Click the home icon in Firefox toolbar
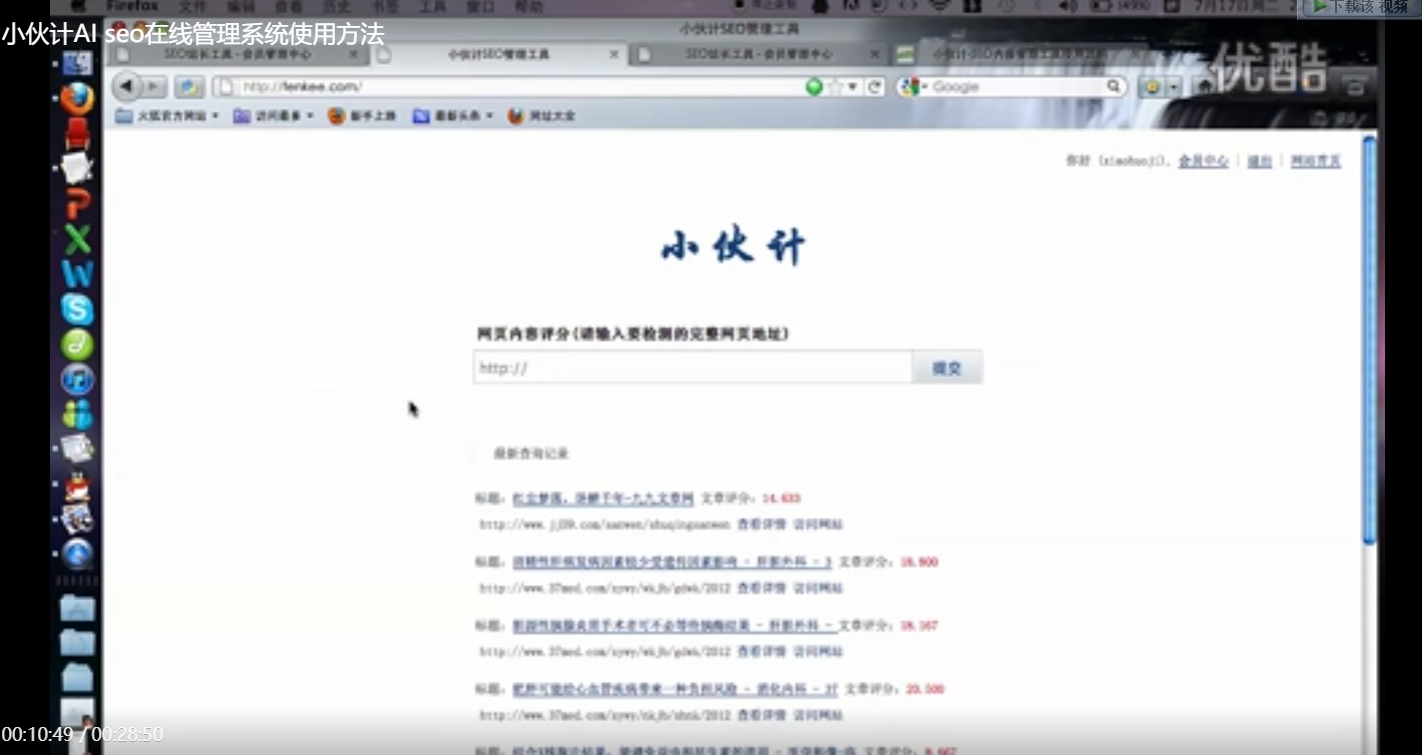 (x=1205, y=87)
